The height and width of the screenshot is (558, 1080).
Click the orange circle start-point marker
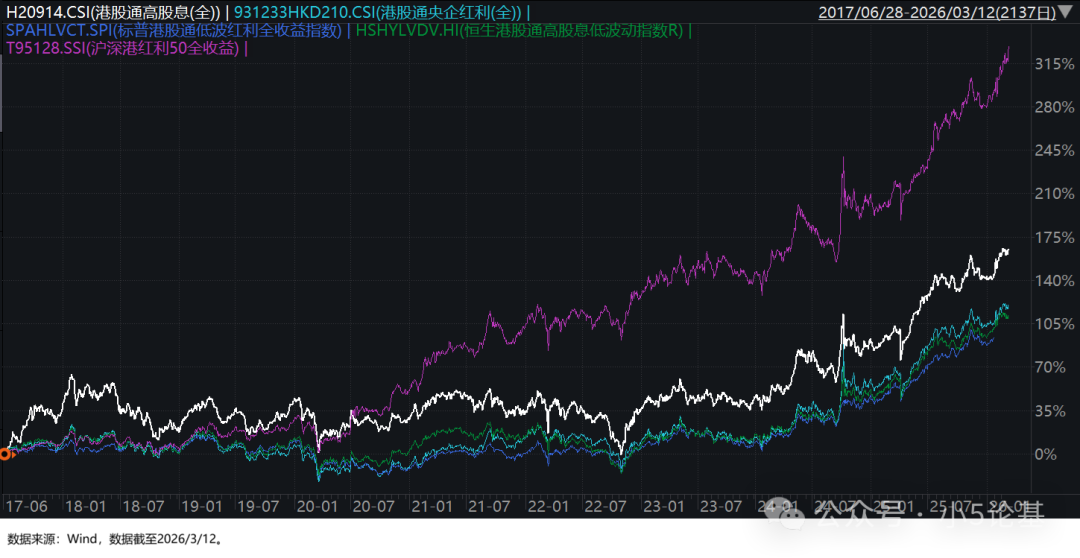point(5,454)
